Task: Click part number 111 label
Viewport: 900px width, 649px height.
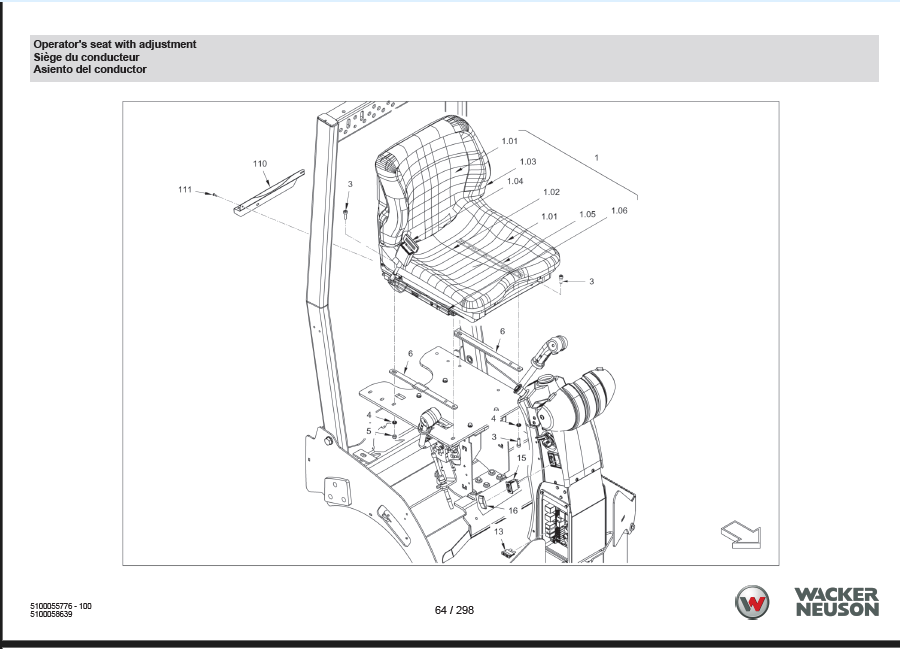Action: tap(185, 189)
